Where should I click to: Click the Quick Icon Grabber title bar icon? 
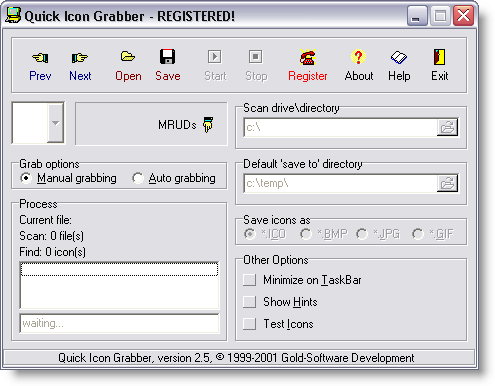13,15
